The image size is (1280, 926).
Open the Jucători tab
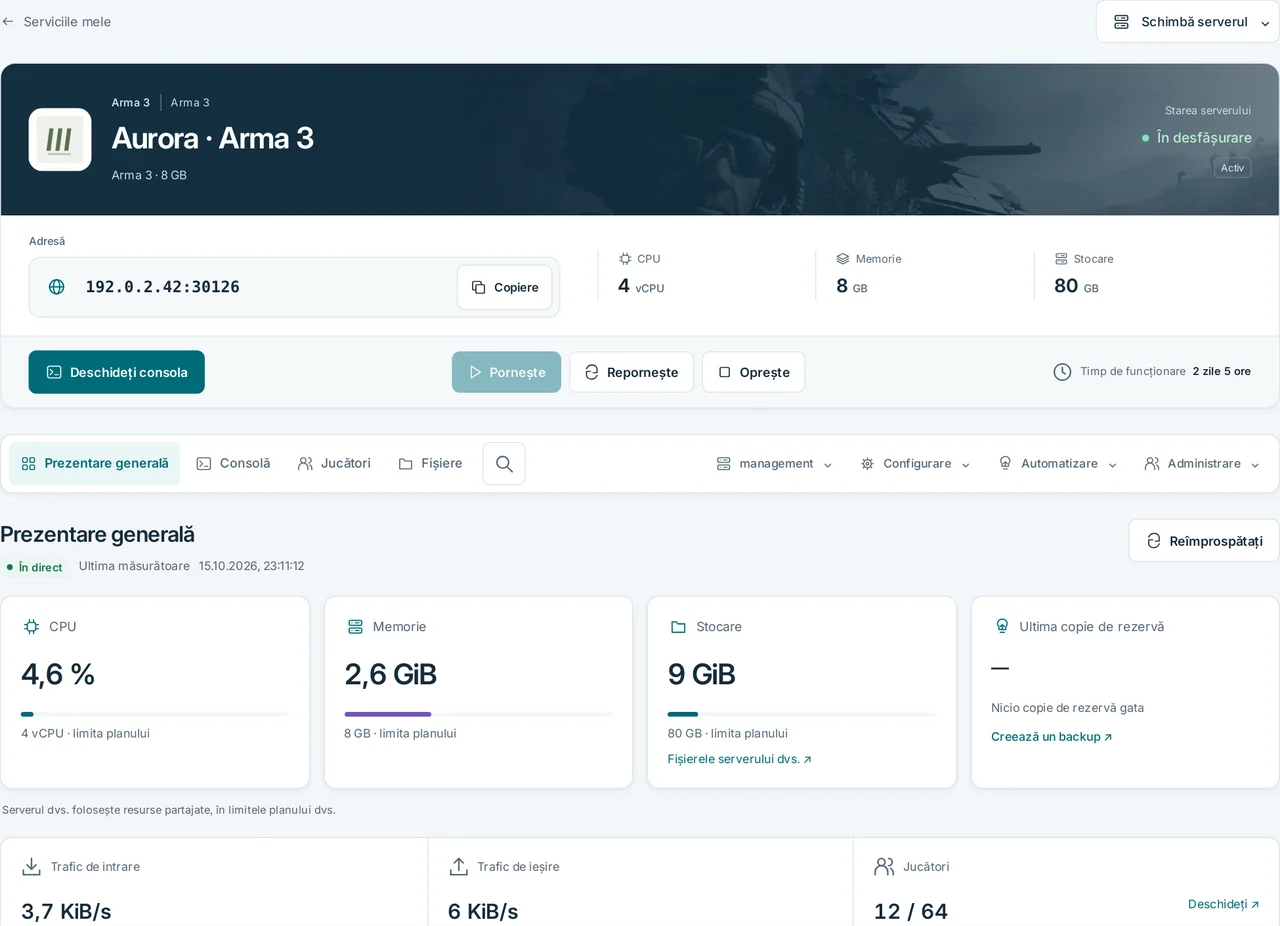point(334,464)
